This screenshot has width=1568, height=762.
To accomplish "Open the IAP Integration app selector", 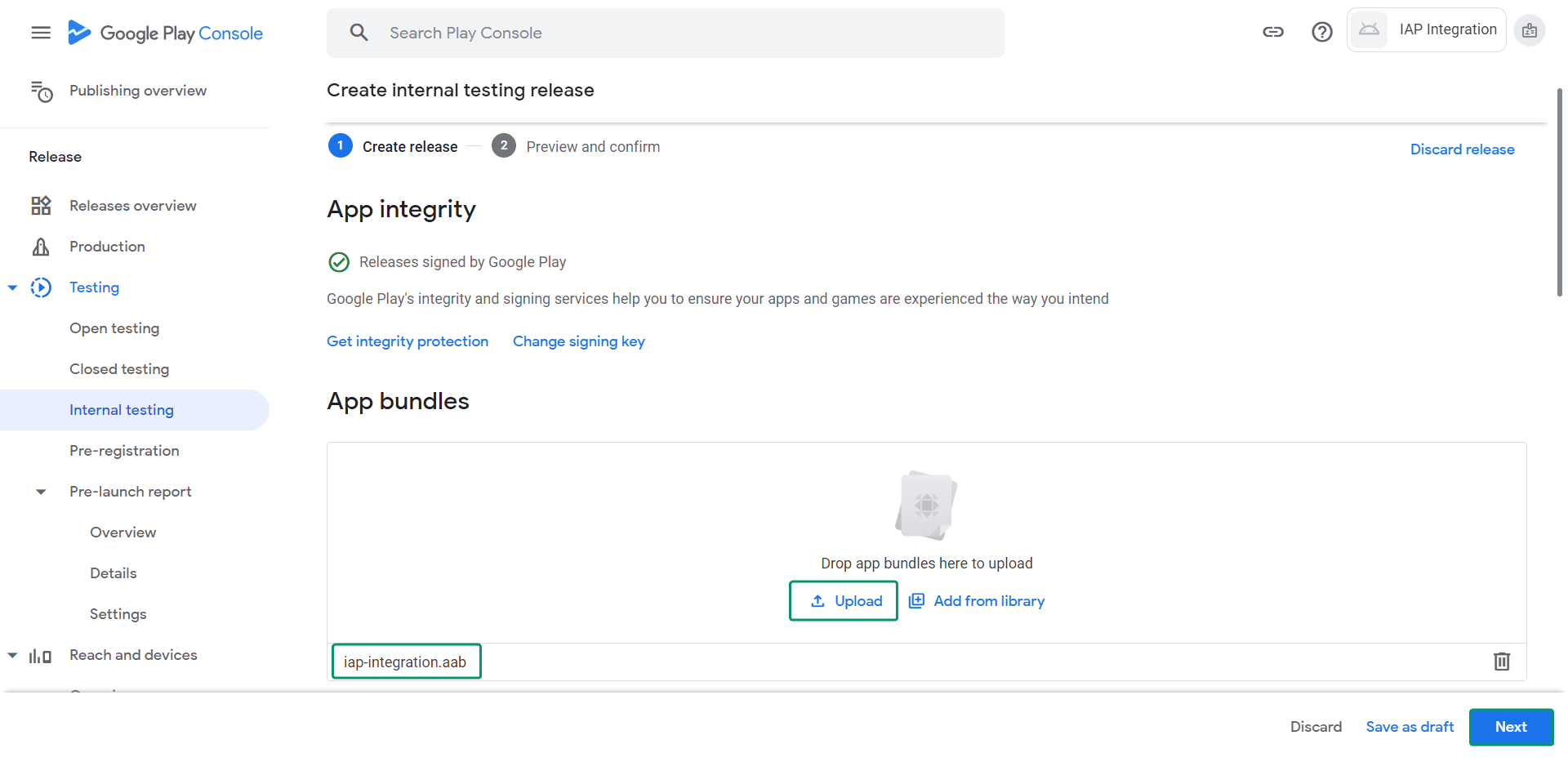I will click(1426, 30).
